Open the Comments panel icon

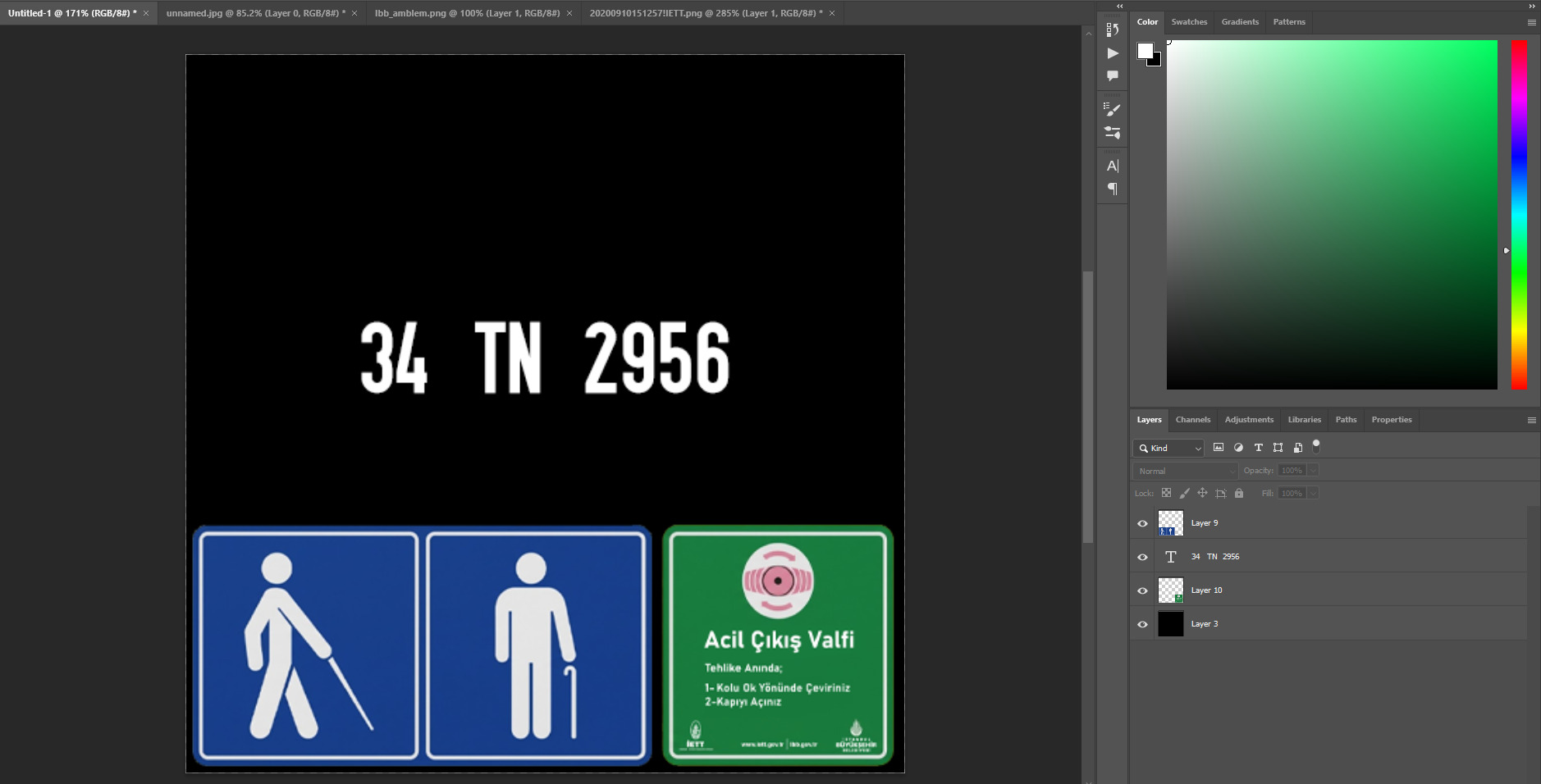point(1112,76)
